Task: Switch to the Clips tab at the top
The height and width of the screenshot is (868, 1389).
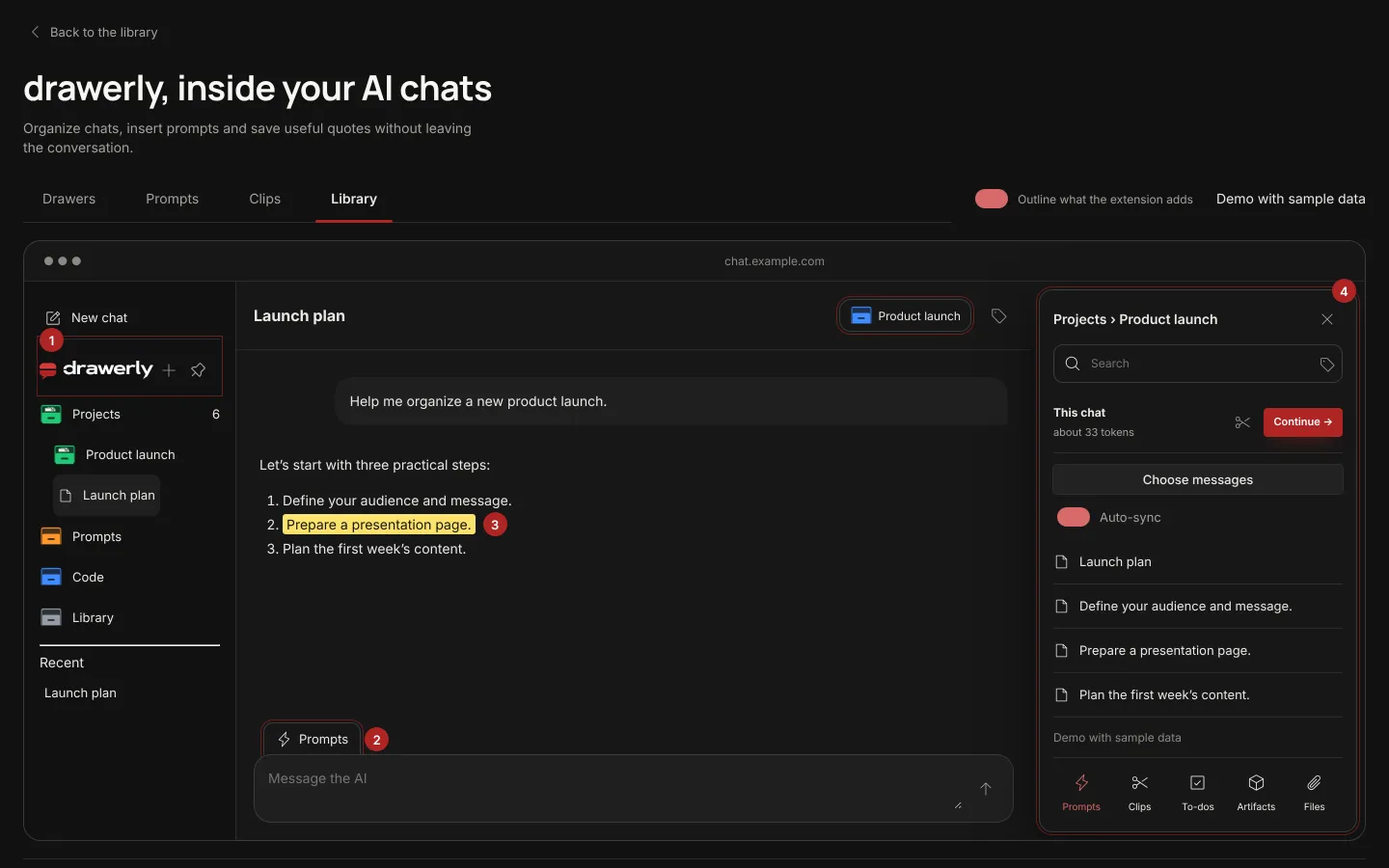Action: point(265,199)
